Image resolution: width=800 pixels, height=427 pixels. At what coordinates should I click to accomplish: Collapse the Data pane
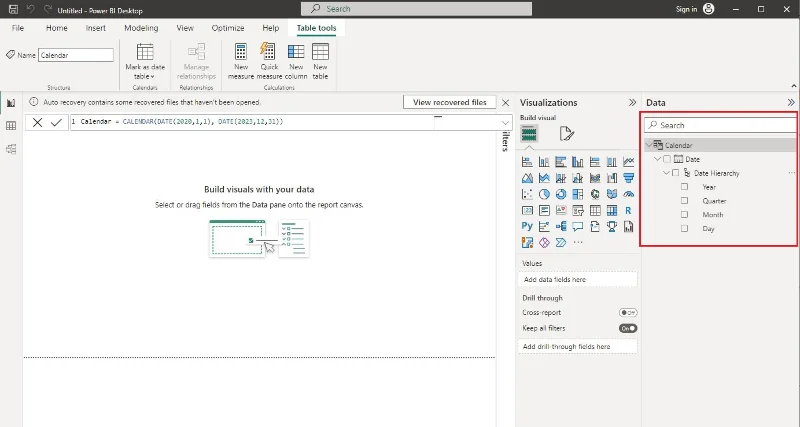(791, 103)
